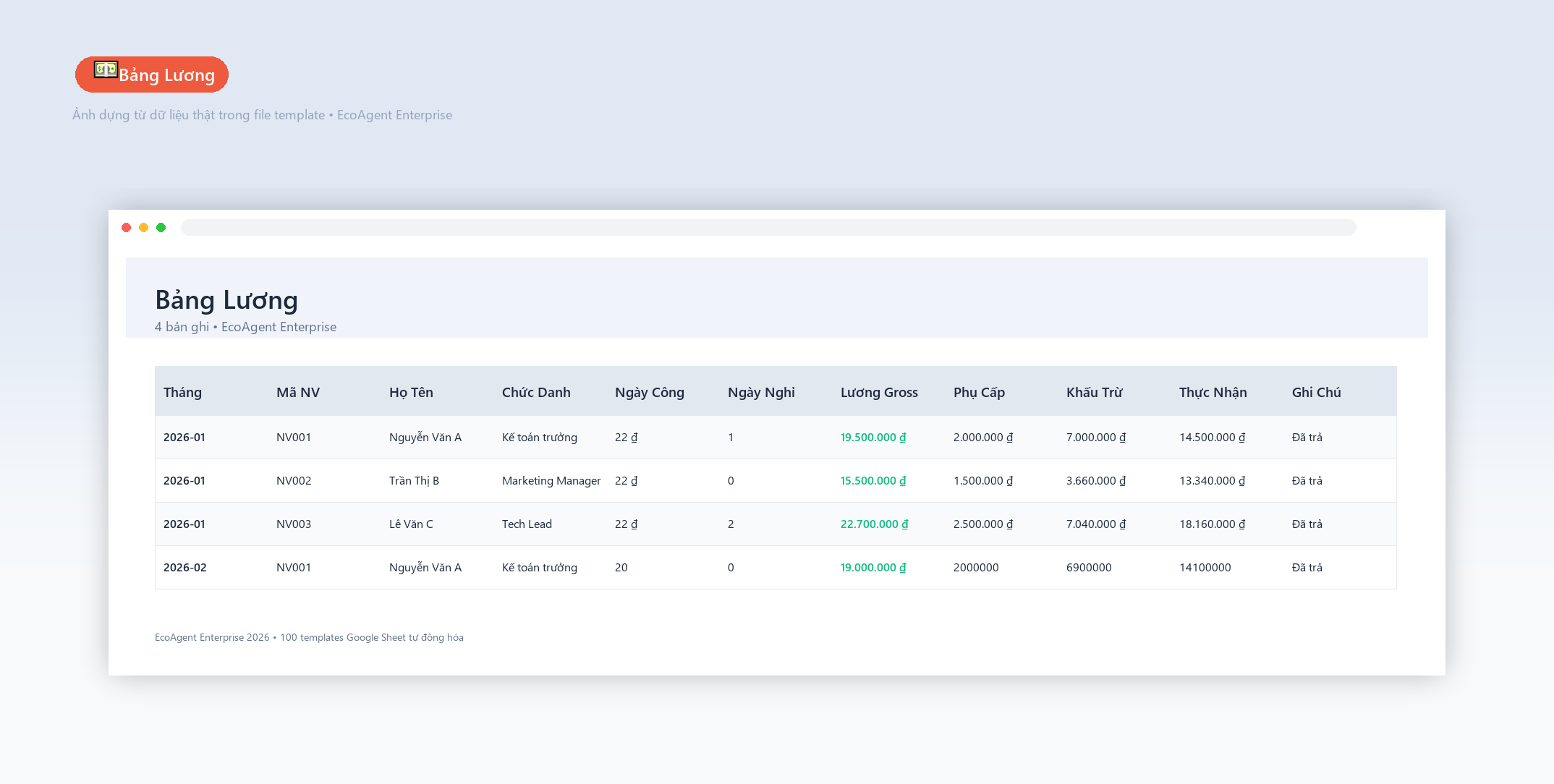
Task: Click gross salary 22.700.000 ₫
Action: pos(874,524)
